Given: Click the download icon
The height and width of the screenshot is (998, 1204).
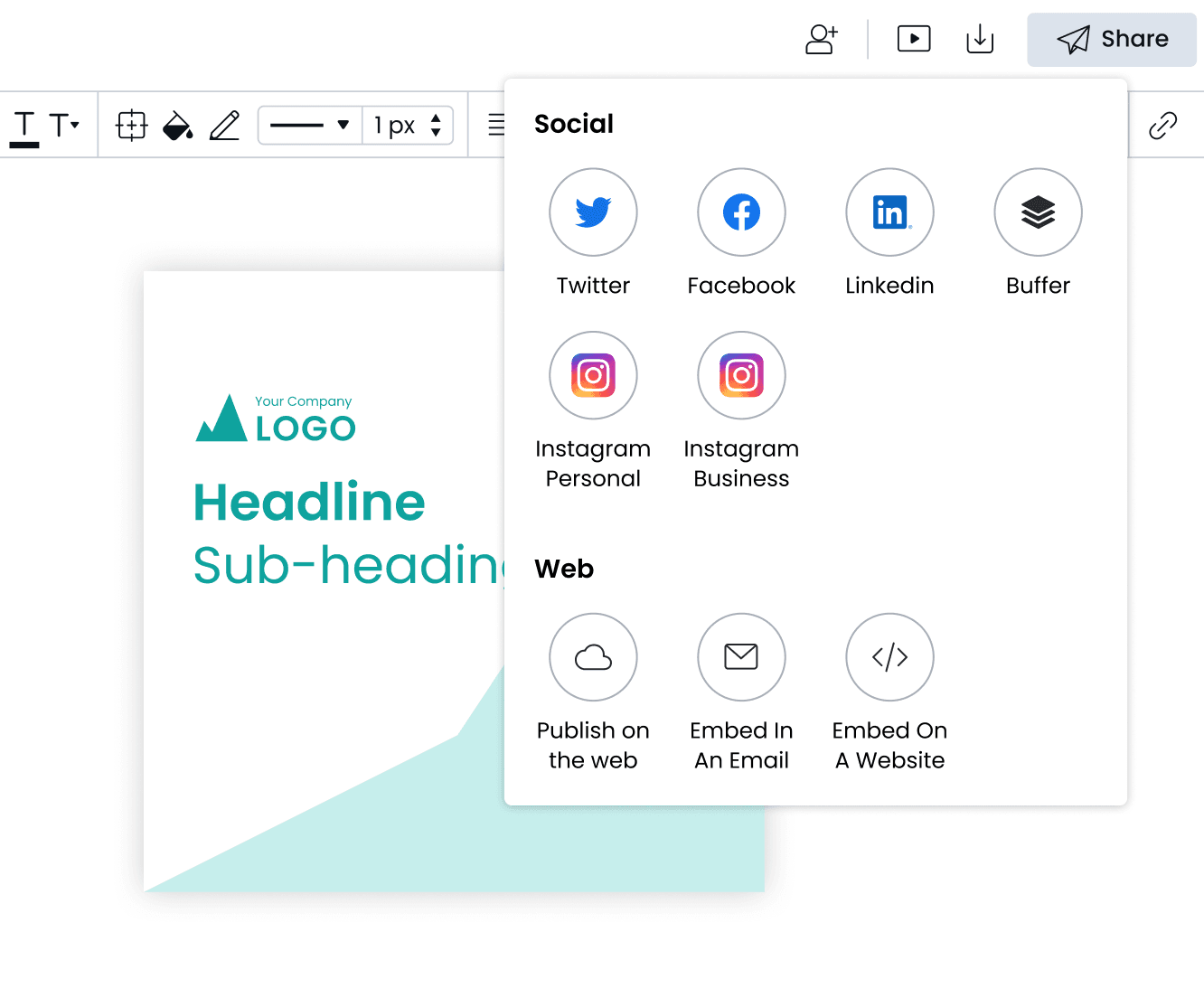Looking at the screenshot, I should 980,39.
